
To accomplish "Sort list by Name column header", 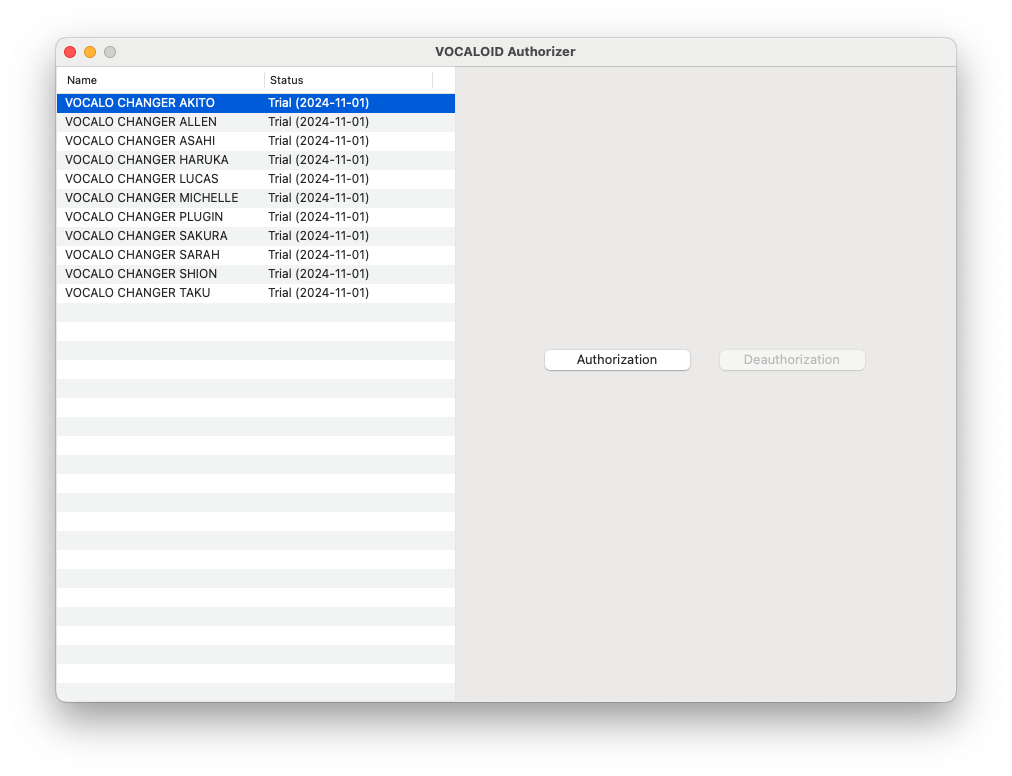I will 160,81.
